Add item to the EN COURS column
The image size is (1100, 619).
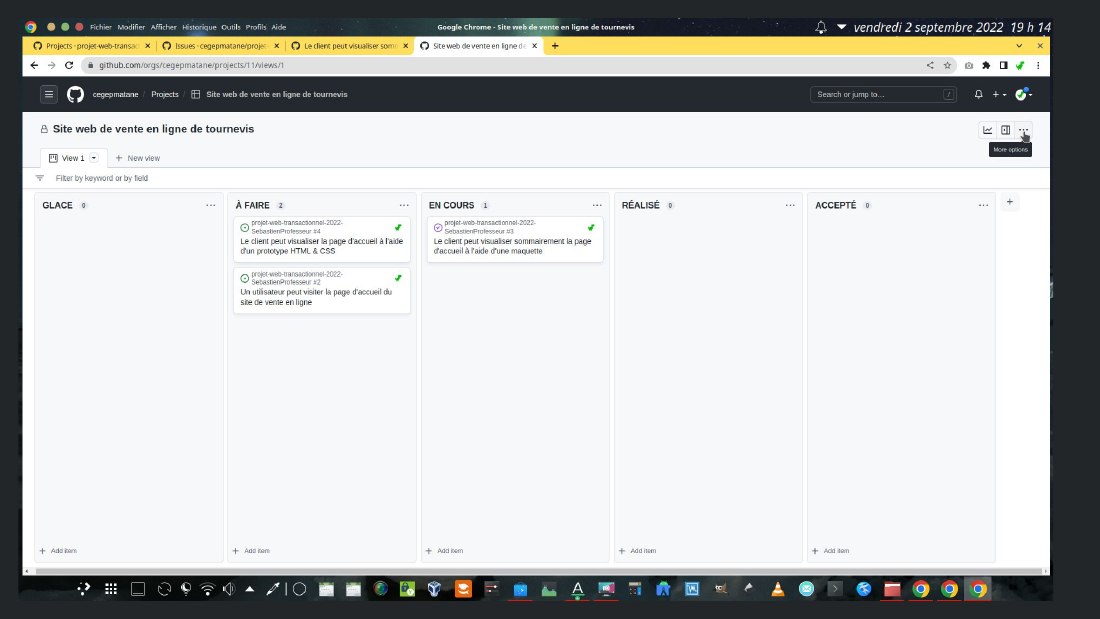click(444, 551)
